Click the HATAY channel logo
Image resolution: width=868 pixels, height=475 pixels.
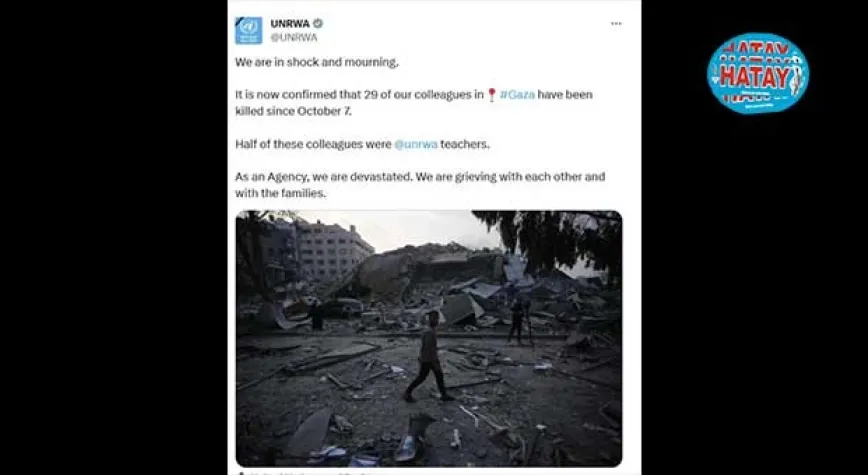click(x=757, y=73)
